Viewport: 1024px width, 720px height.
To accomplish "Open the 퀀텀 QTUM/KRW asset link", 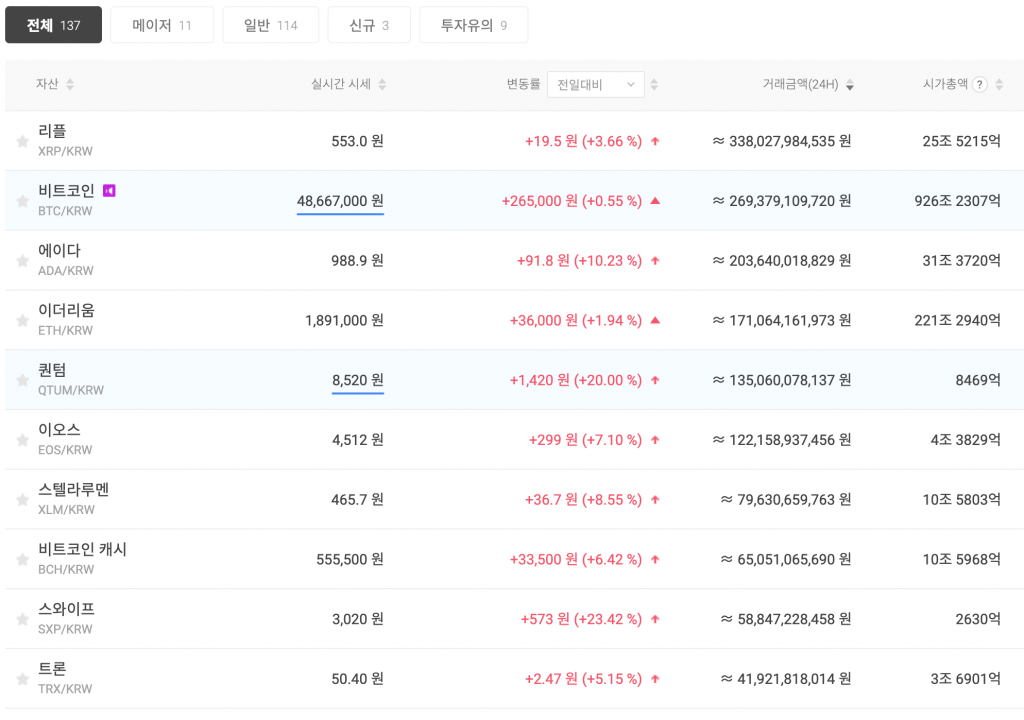I will click(52, 371).
